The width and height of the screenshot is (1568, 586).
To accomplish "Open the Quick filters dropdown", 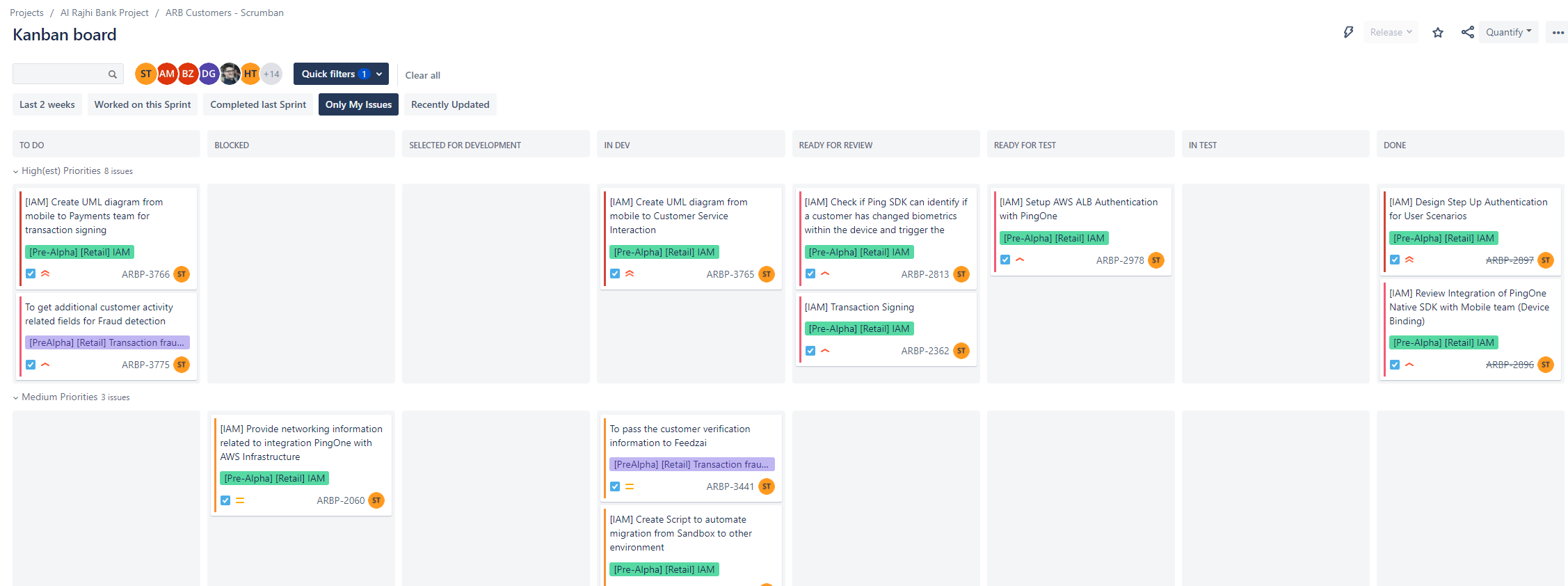I will tap(341, 74).
